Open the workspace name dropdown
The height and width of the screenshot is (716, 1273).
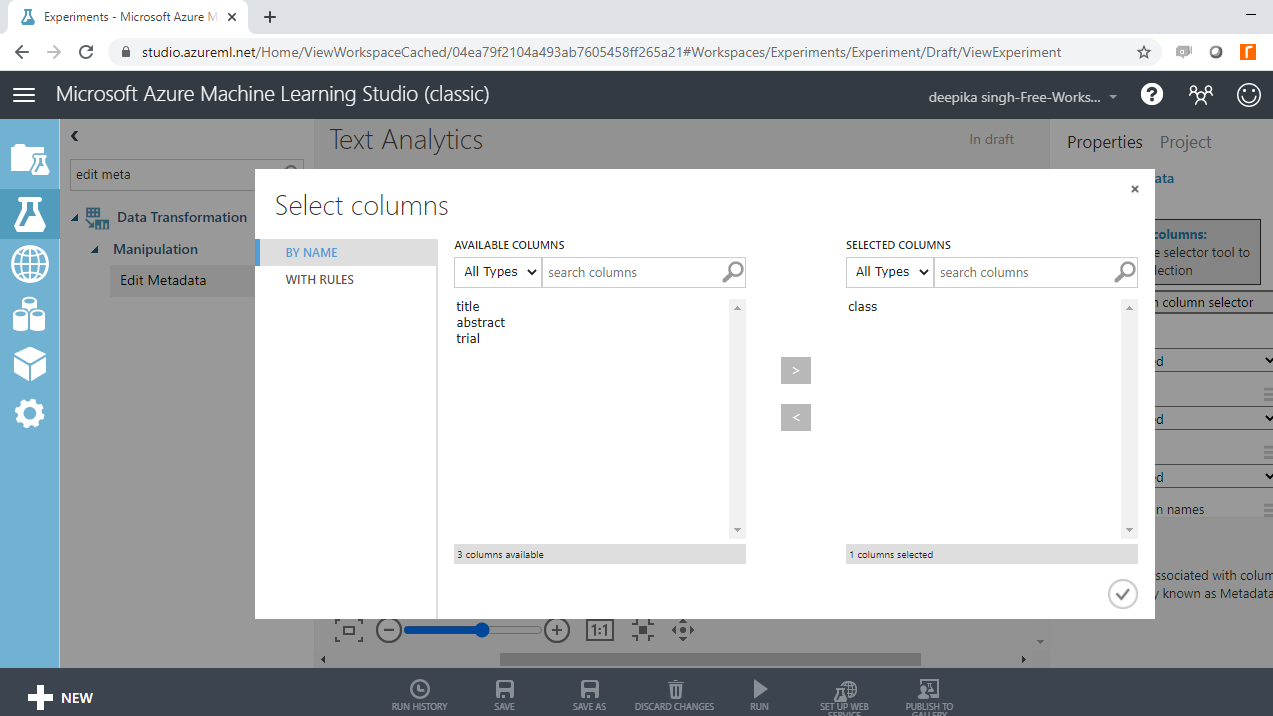click(x=1023, y=97)
